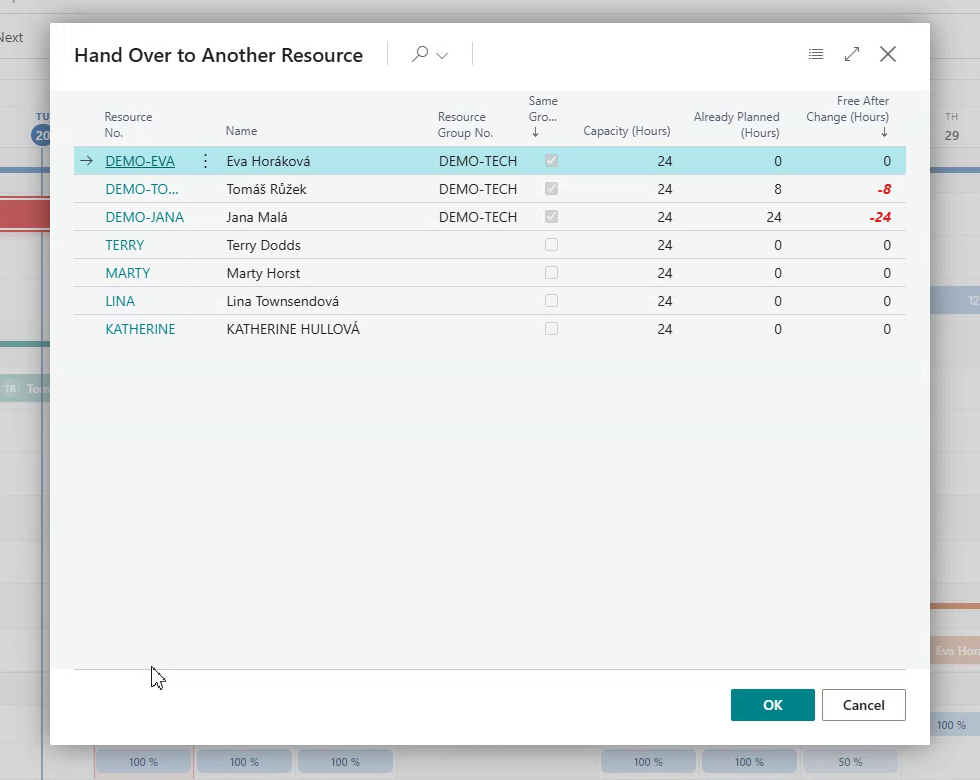980x780 pixels.
Task: Sort by the Same Gro... column header
Action: [x=542, y=116]
